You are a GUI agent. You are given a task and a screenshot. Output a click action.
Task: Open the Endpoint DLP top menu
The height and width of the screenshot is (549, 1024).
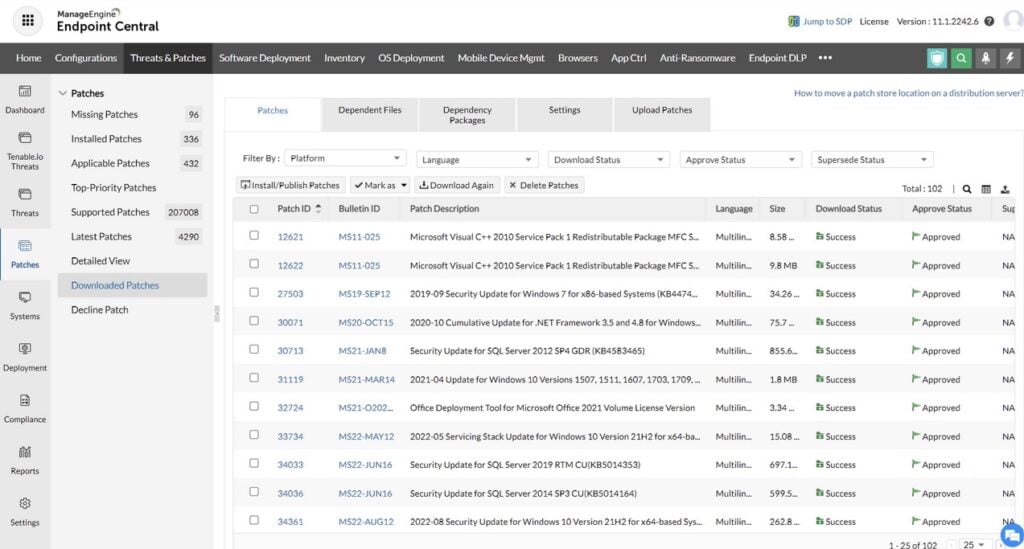pos(777,58)
